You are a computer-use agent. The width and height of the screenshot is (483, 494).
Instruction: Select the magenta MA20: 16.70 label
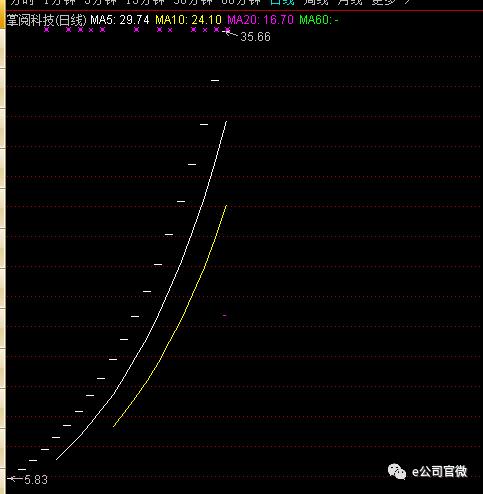click(260, 20)
